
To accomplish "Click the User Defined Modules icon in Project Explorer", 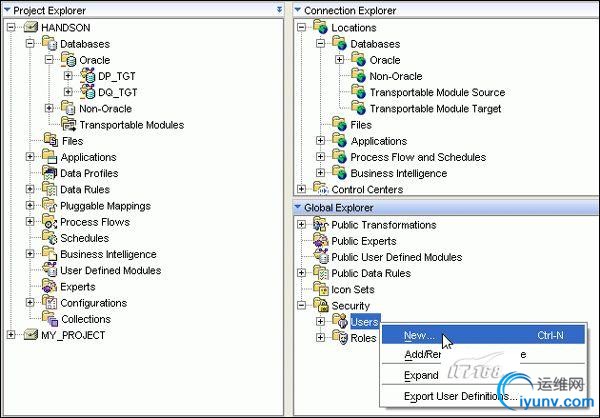I will pos(49,269).
